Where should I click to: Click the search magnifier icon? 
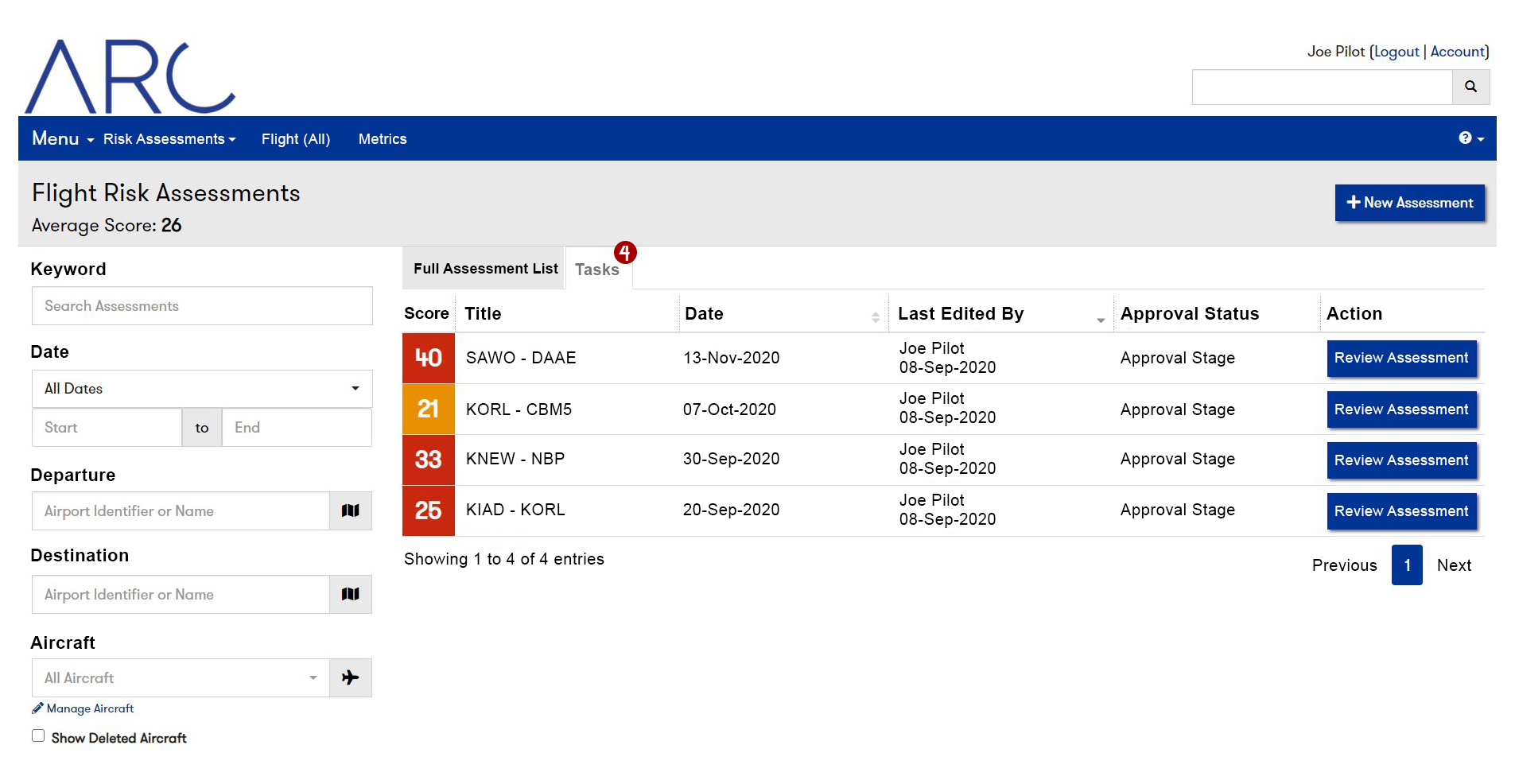coord(1470,87)
